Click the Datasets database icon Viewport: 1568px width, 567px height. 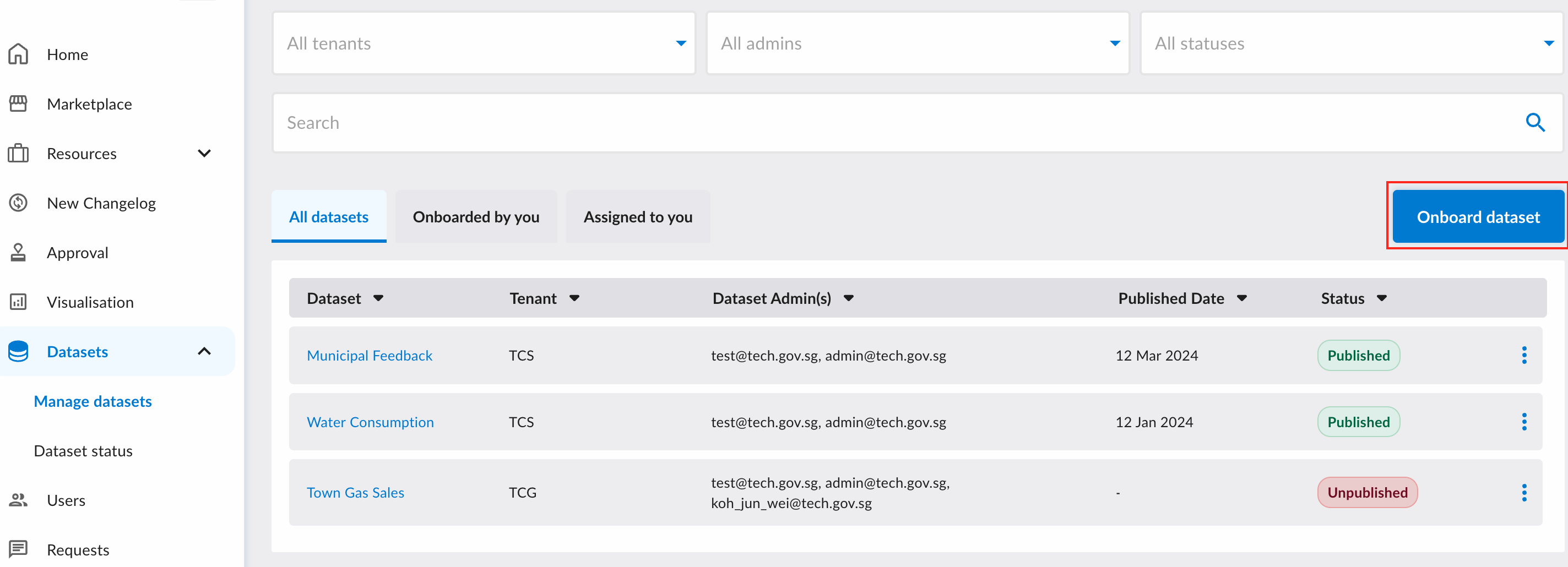(18, 352)
